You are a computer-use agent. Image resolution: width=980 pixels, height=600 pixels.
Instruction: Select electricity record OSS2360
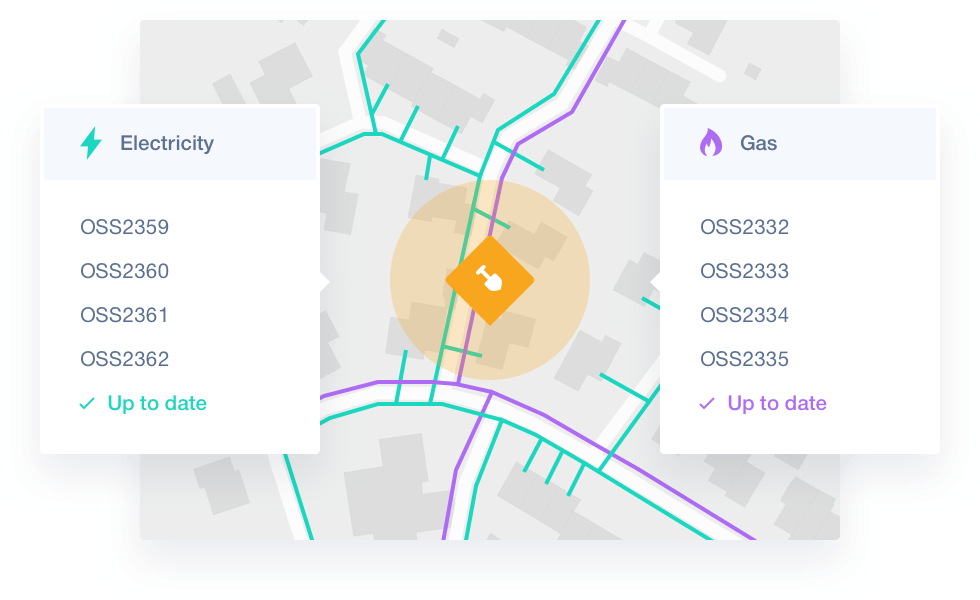[x=125, y=271]
